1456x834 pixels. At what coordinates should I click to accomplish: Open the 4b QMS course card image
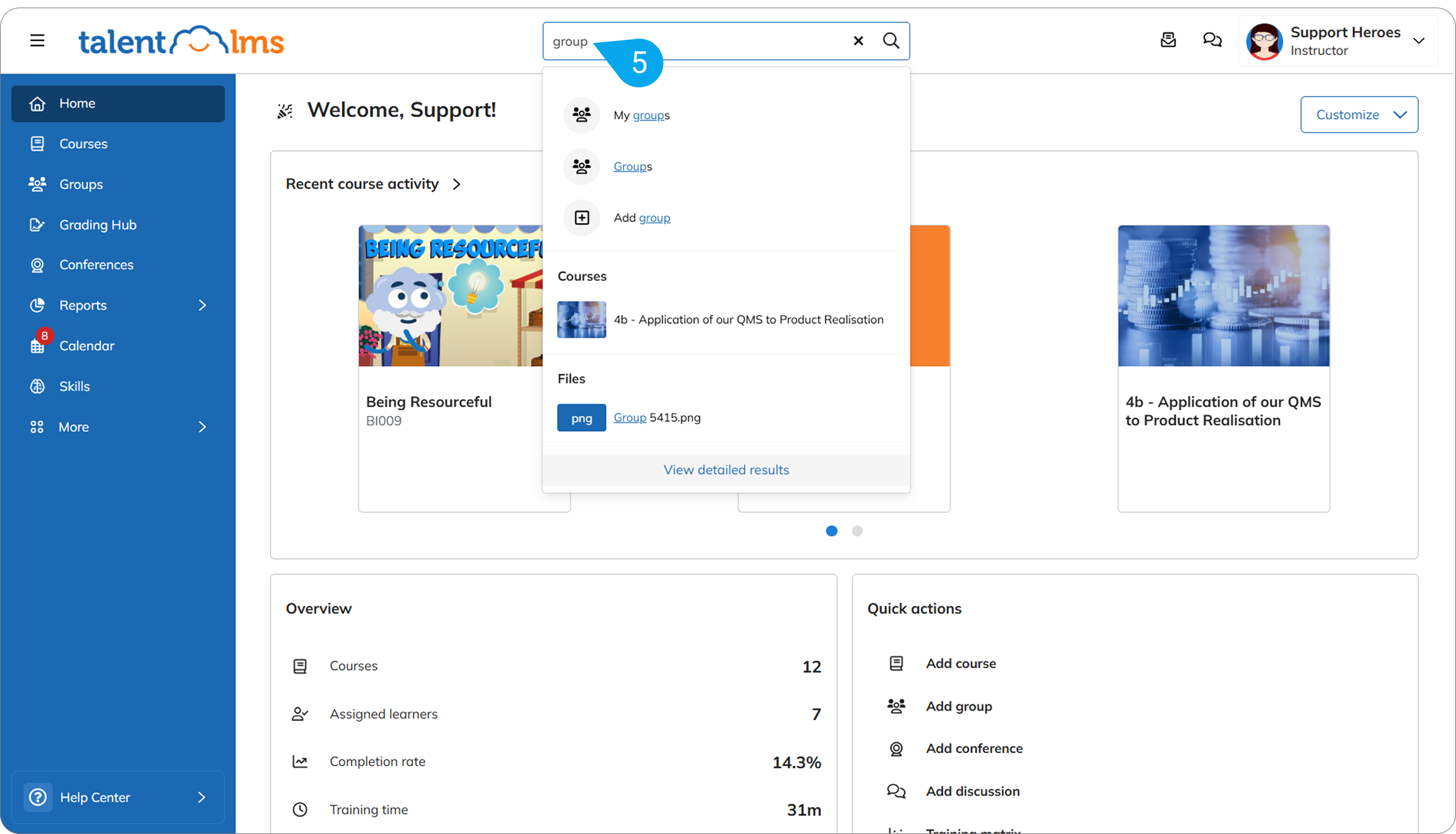(x=1223, y=295)
